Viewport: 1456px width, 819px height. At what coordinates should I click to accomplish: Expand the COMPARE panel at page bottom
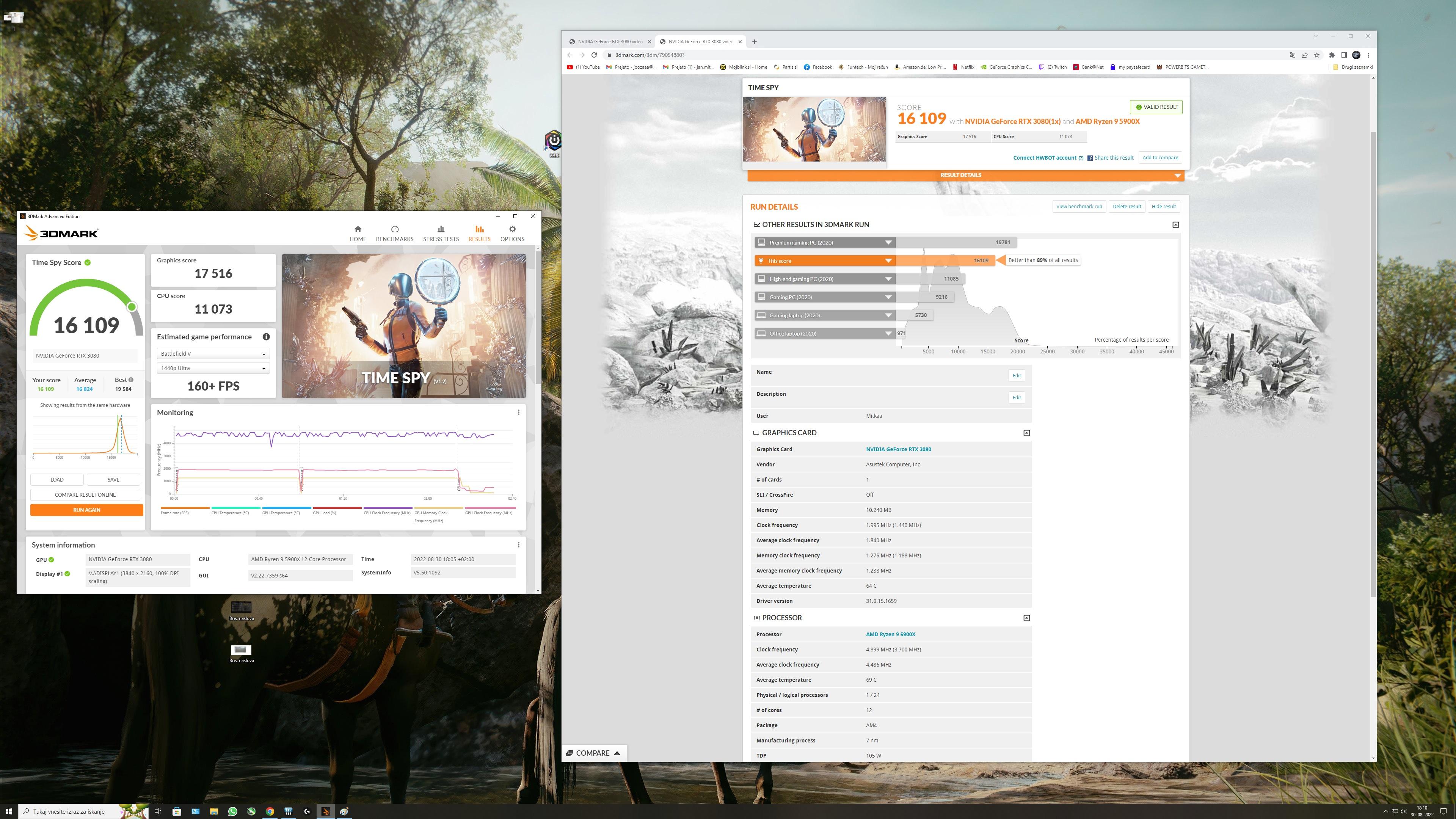593,753
